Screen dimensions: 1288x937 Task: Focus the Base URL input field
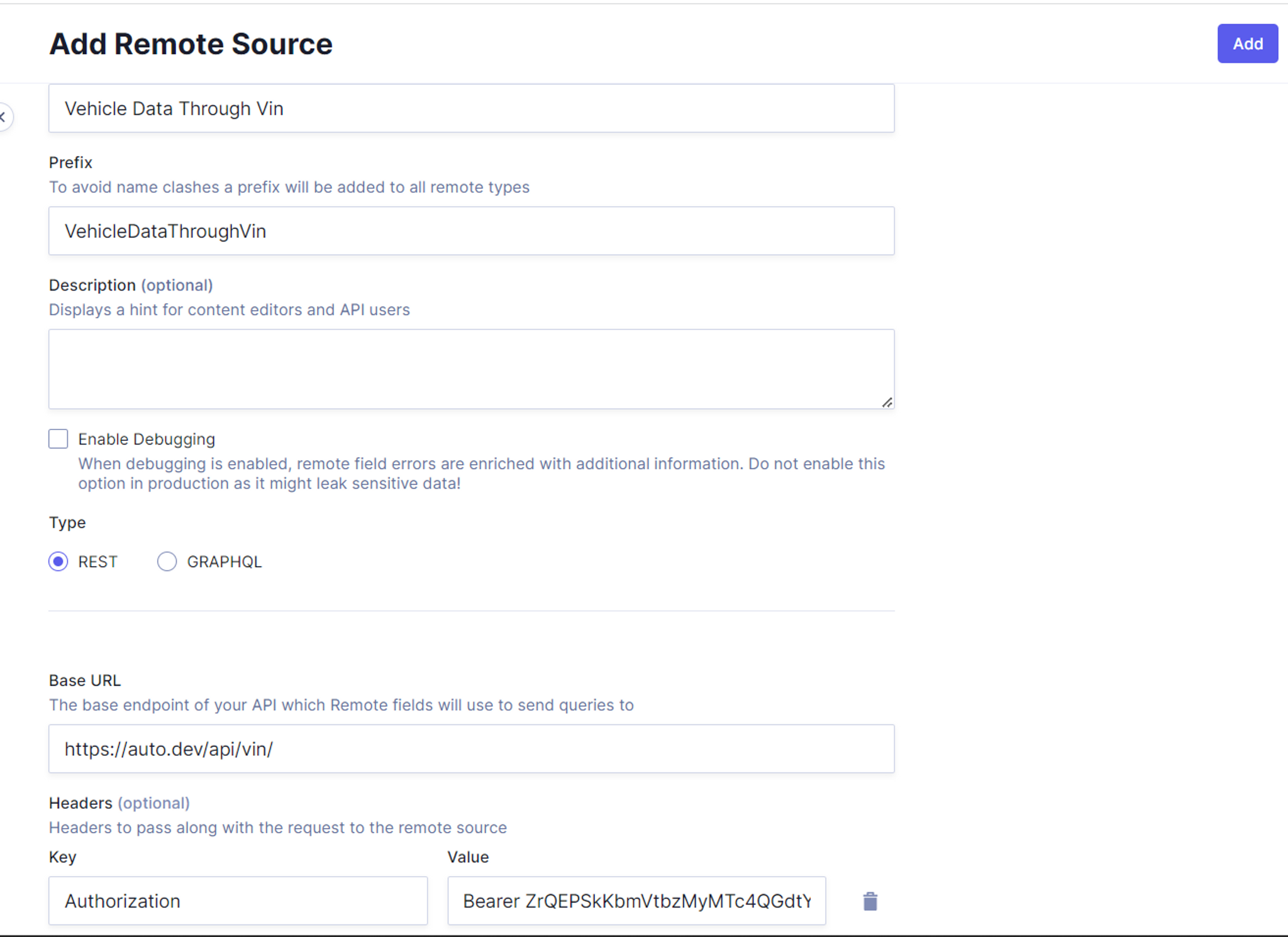[x=471, y=748]
